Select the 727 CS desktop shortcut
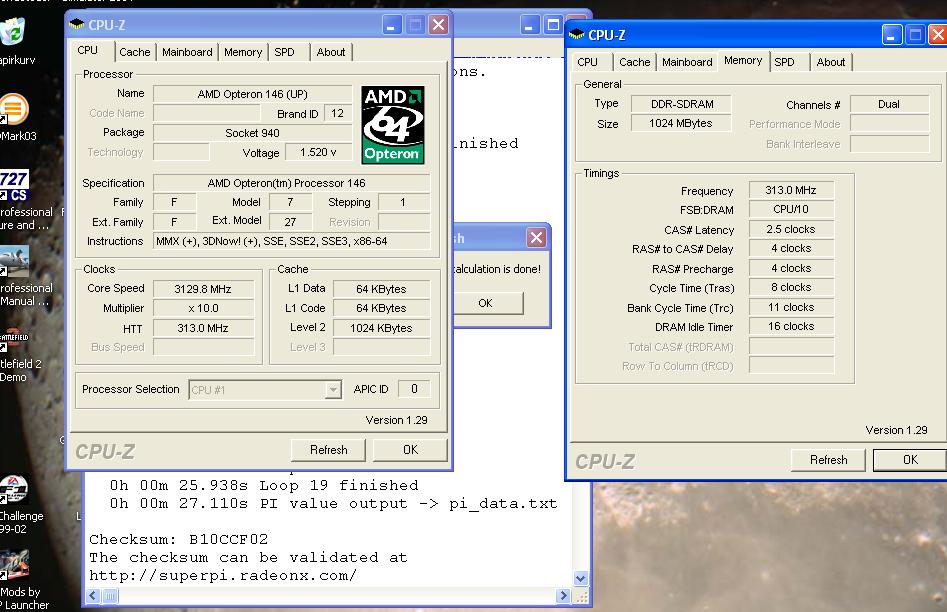Screen dimensions: 947x612 tap(14, 185)
